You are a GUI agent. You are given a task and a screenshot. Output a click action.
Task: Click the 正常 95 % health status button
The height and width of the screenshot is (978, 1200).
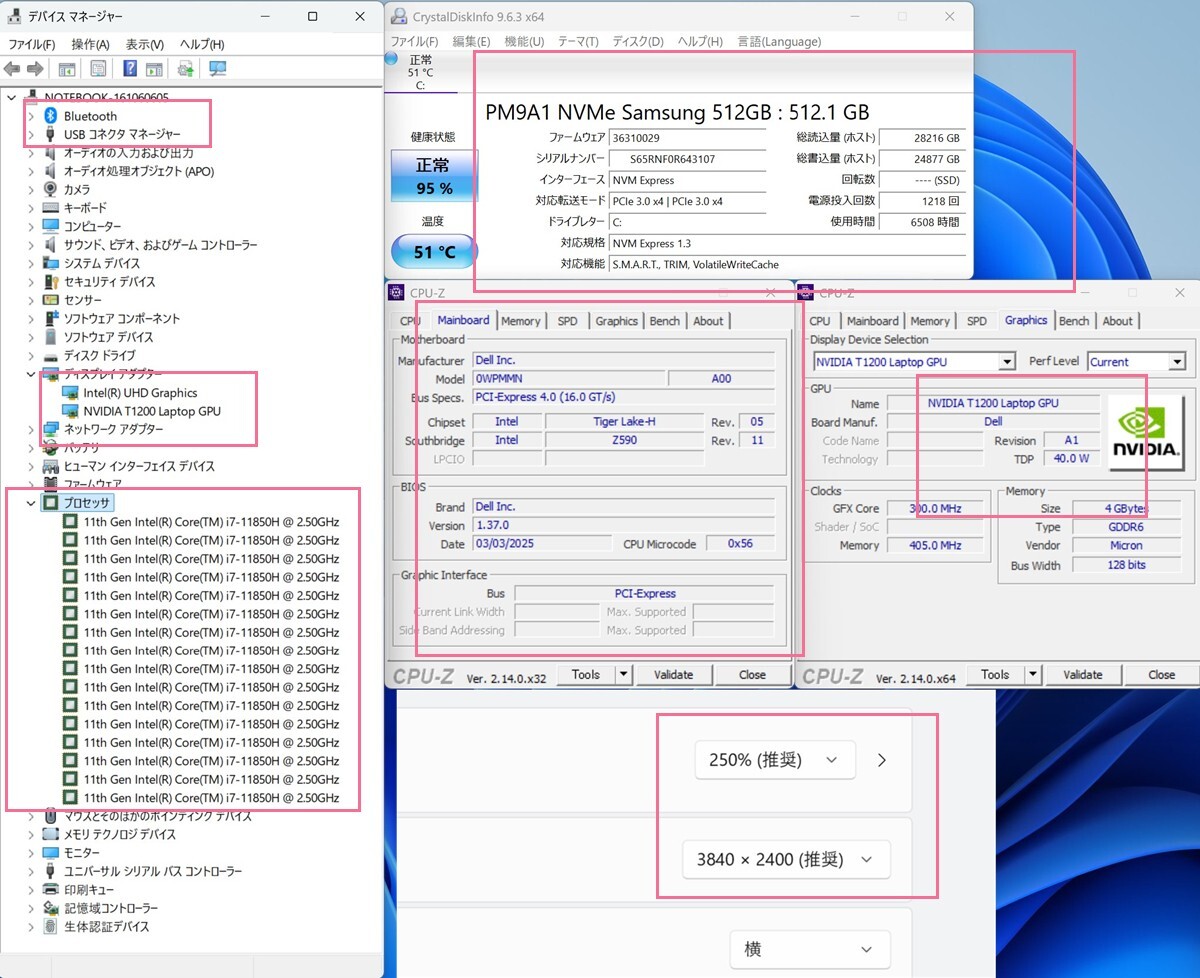point(433,176)
